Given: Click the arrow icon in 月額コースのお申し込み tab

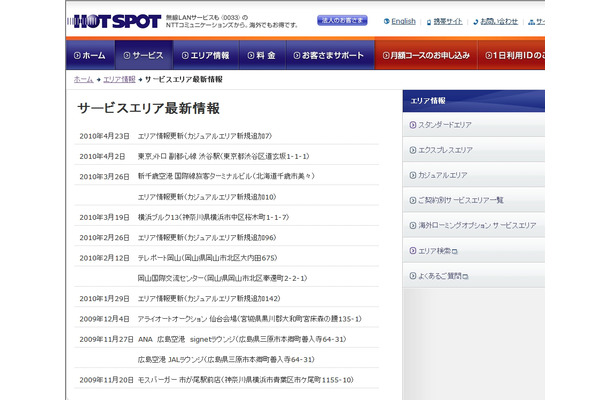Looking at the screenshot, I should coord(386,55).
